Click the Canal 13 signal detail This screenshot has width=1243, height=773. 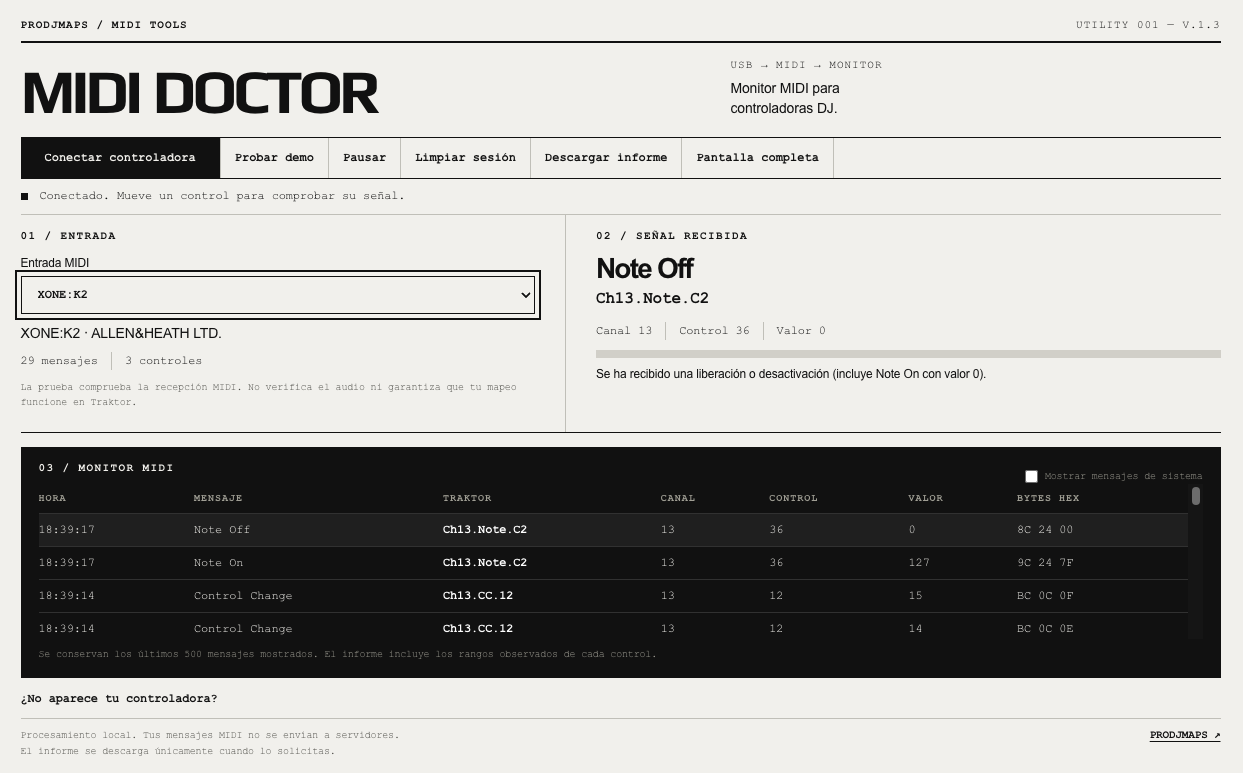624,331
